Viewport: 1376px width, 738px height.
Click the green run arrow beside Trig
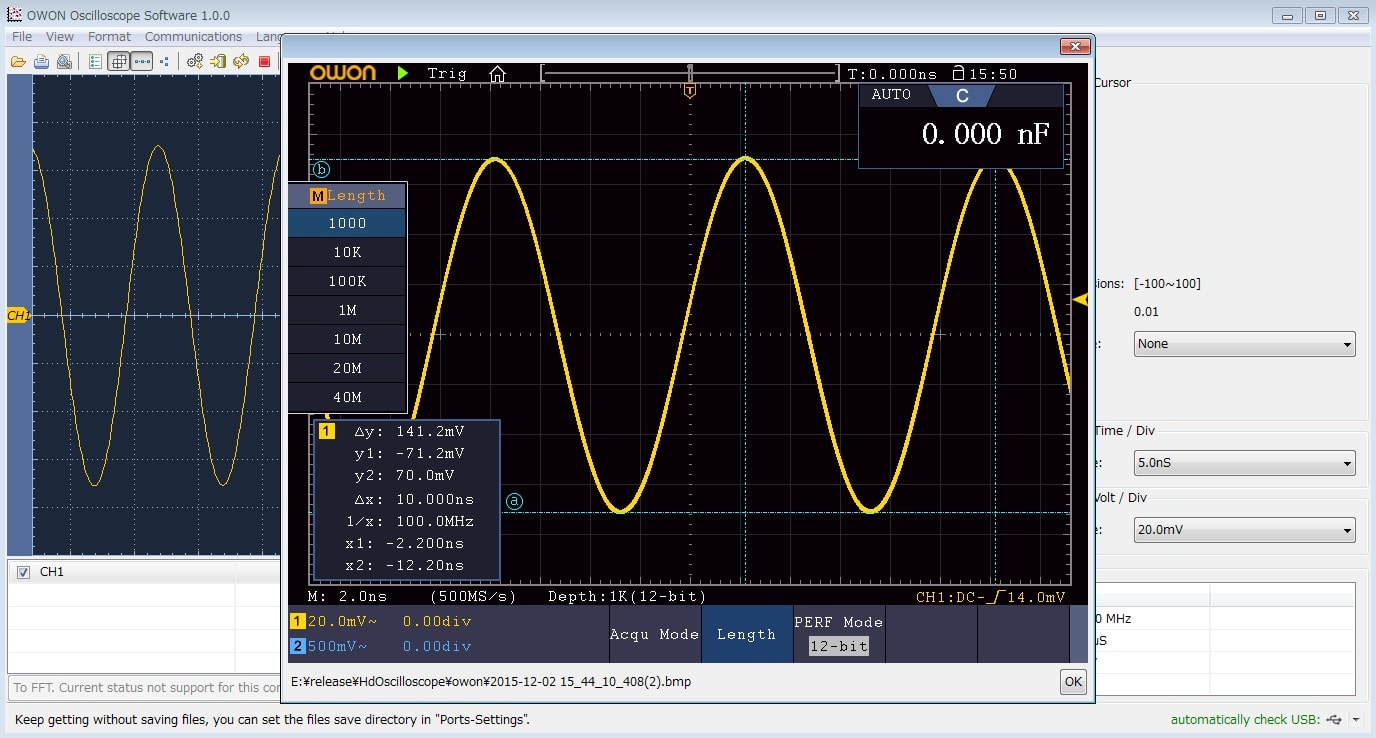pyautogui.click(x=403, y=73)
